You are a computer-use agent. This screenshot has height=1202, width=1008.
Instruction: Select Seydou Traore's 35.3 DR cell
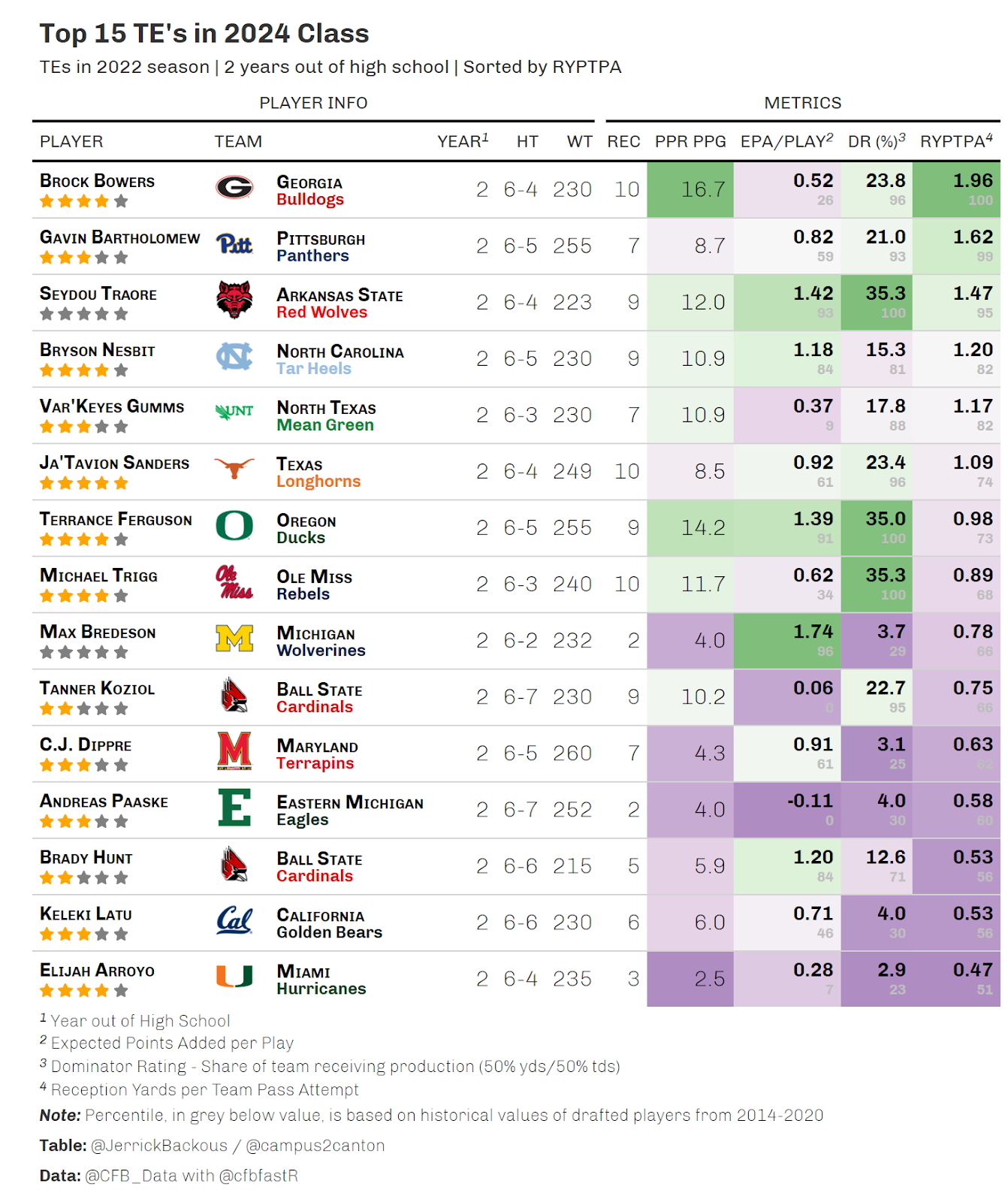coord(877,303)
